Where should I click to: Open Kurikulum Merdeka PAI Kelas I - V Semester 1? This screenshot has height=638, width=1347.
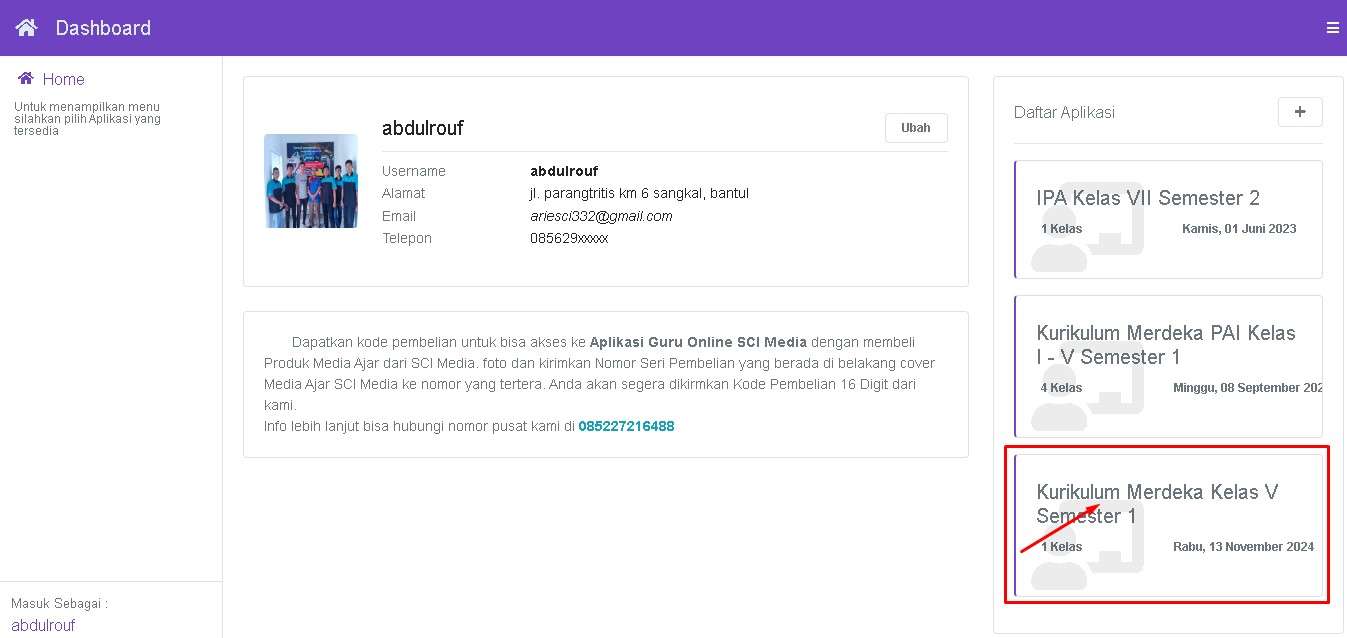tap(1165, 345)
